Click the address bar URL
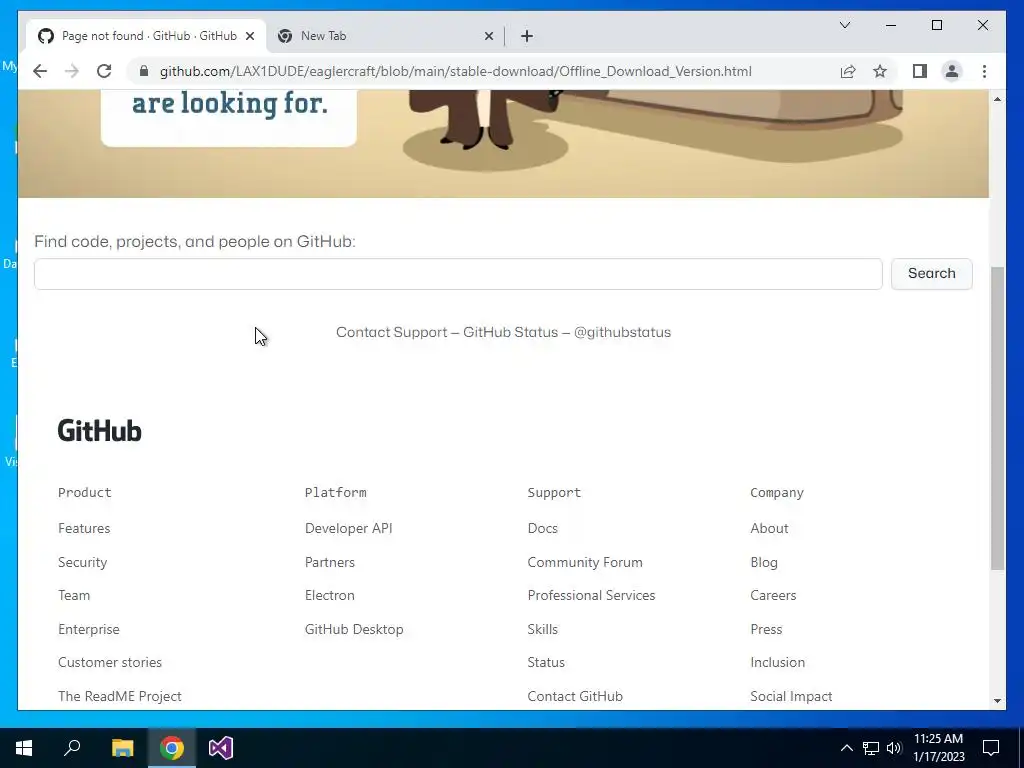 (455, 71)
